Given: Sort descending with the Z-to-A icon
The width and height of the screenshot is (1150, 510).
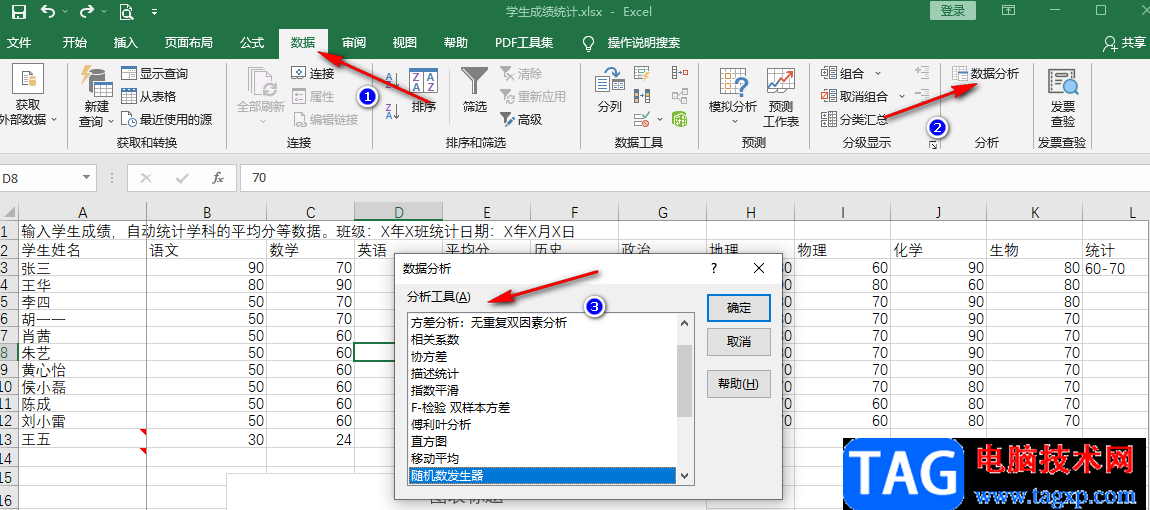Looking at the screenshot, I should [392, 111].
